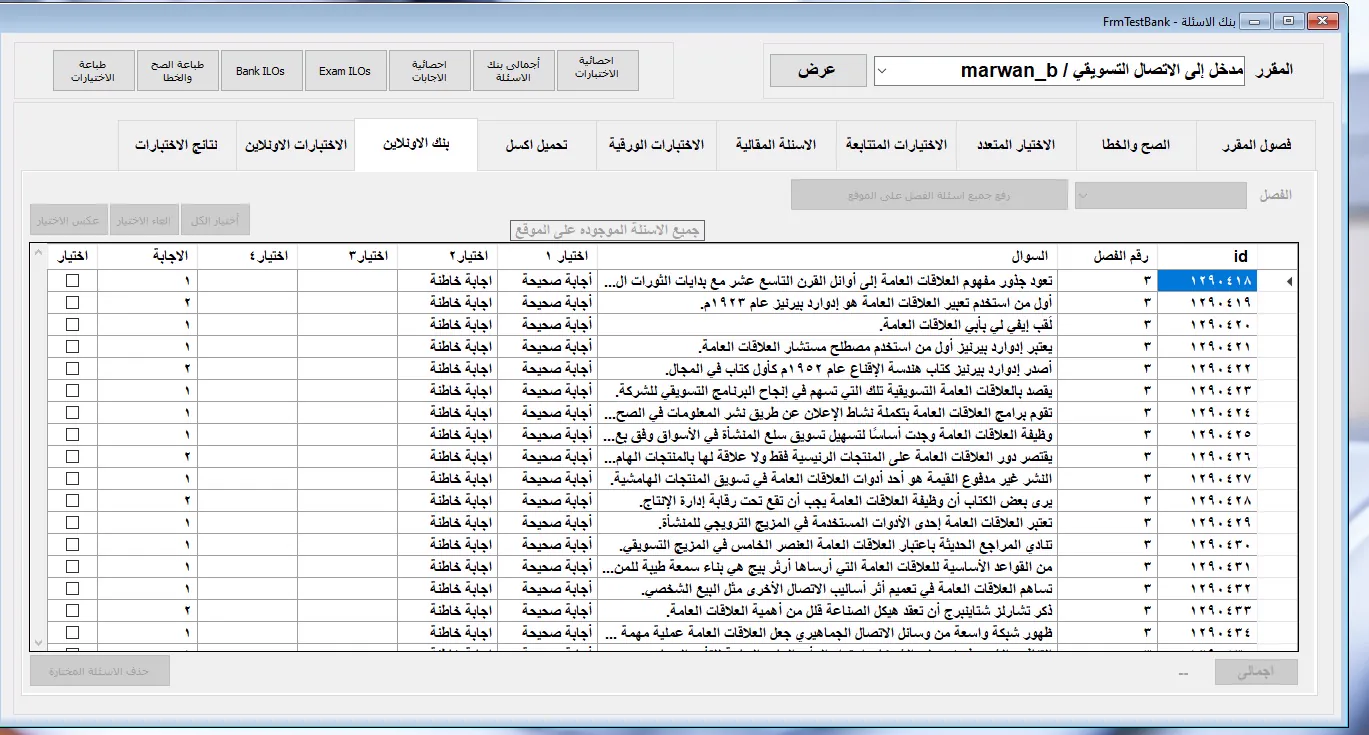The width and height of the screenshot is (1369, 735).
Task: Click the Exam ILOs button
Action: coord(345,71)
